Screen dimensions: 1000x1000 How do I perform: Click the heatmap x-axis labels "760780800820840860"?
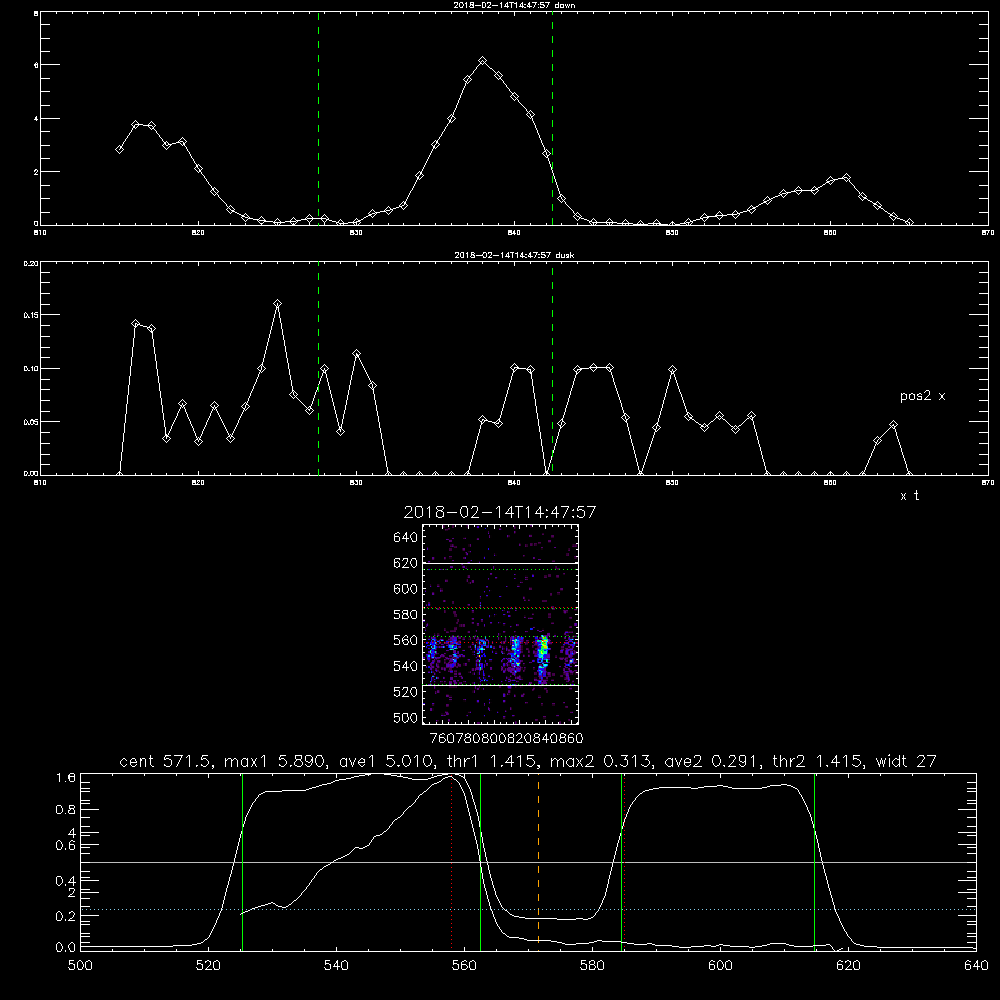(507, 739)
